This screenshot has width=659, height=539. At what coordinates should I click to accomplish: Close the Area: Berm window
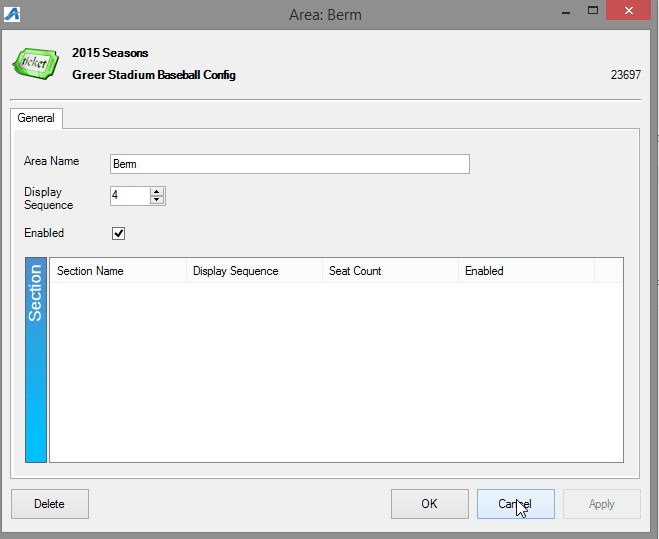point(628,11)
